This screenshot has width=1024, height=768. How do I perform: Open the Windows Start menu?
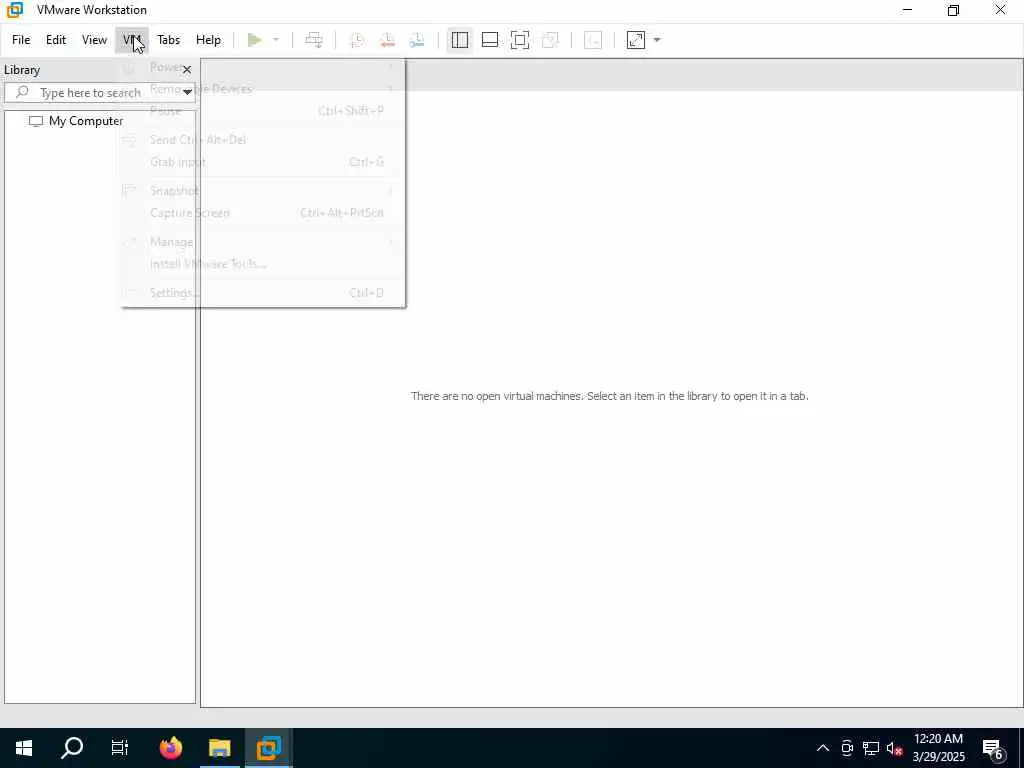(24, 748)
